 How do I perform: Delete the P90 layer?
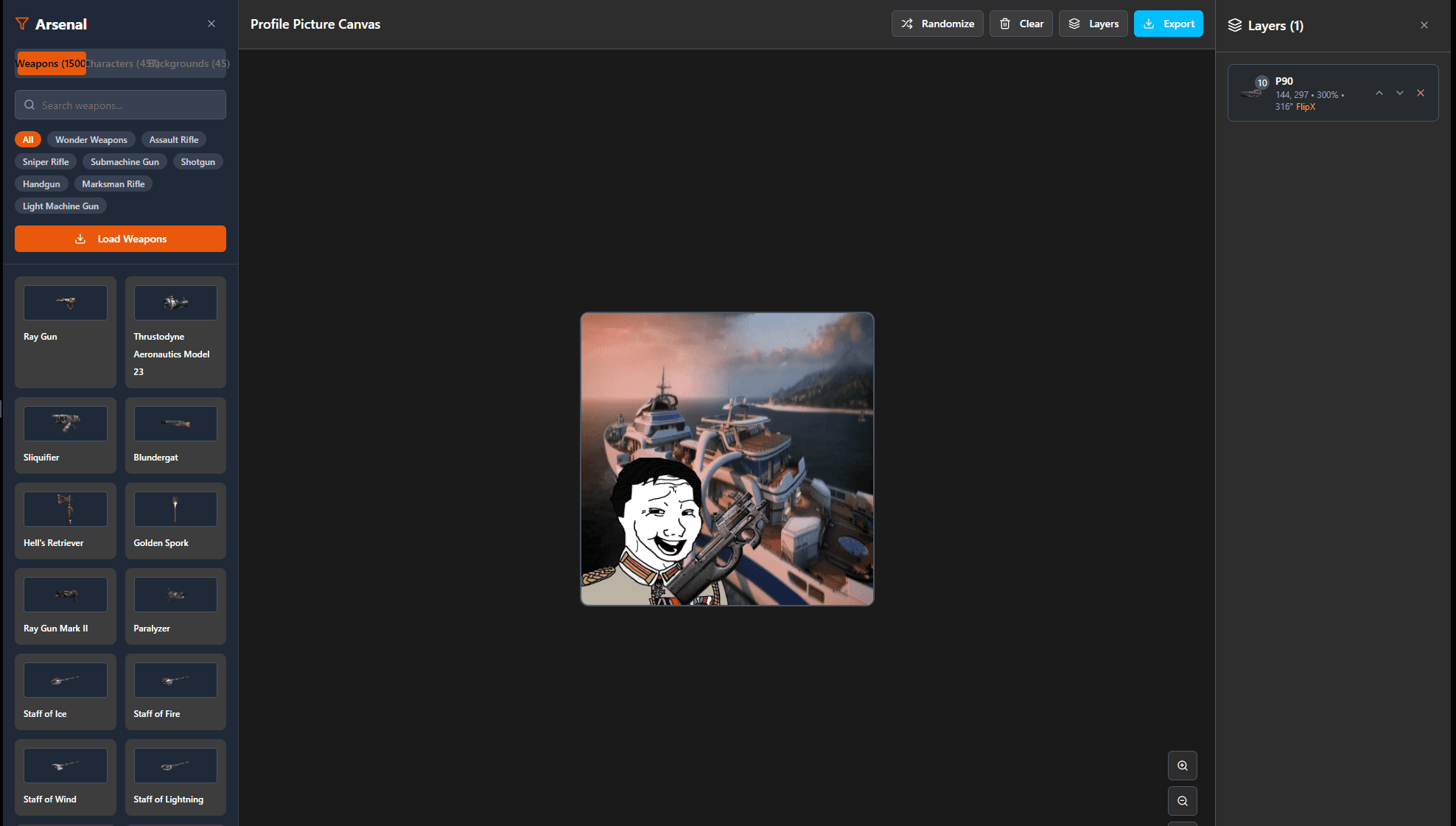click(1421, 93)
